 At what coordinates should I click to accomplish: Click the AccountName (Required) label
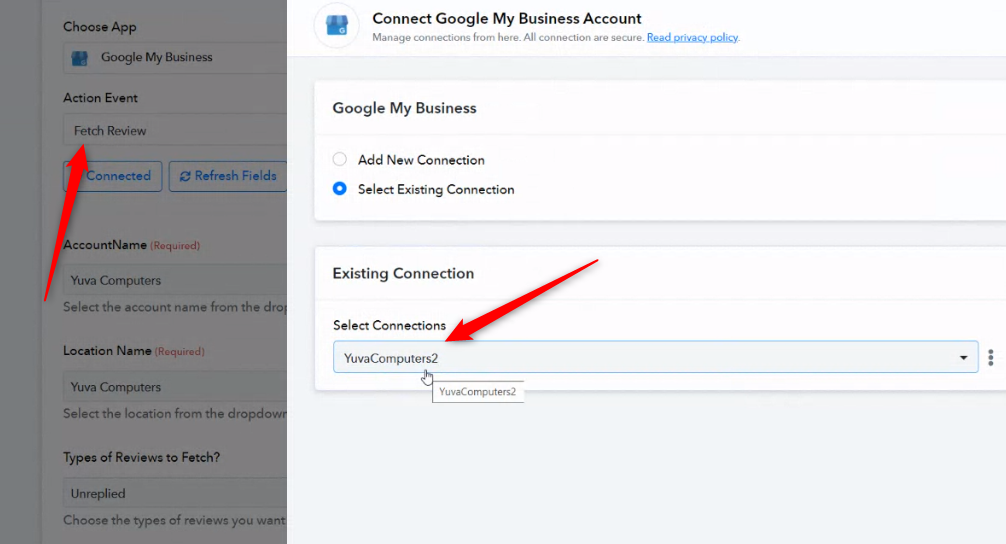coord(132,245)
